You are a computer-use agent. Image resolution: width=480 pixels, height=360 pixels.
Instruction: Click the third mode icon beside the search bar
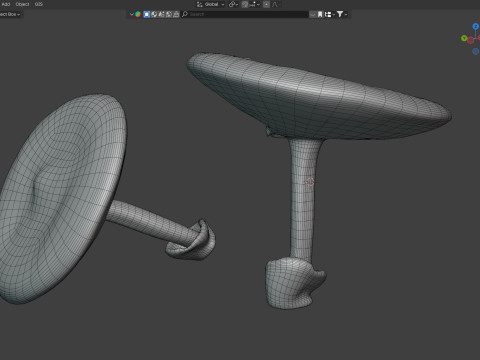tap(161, 14)
